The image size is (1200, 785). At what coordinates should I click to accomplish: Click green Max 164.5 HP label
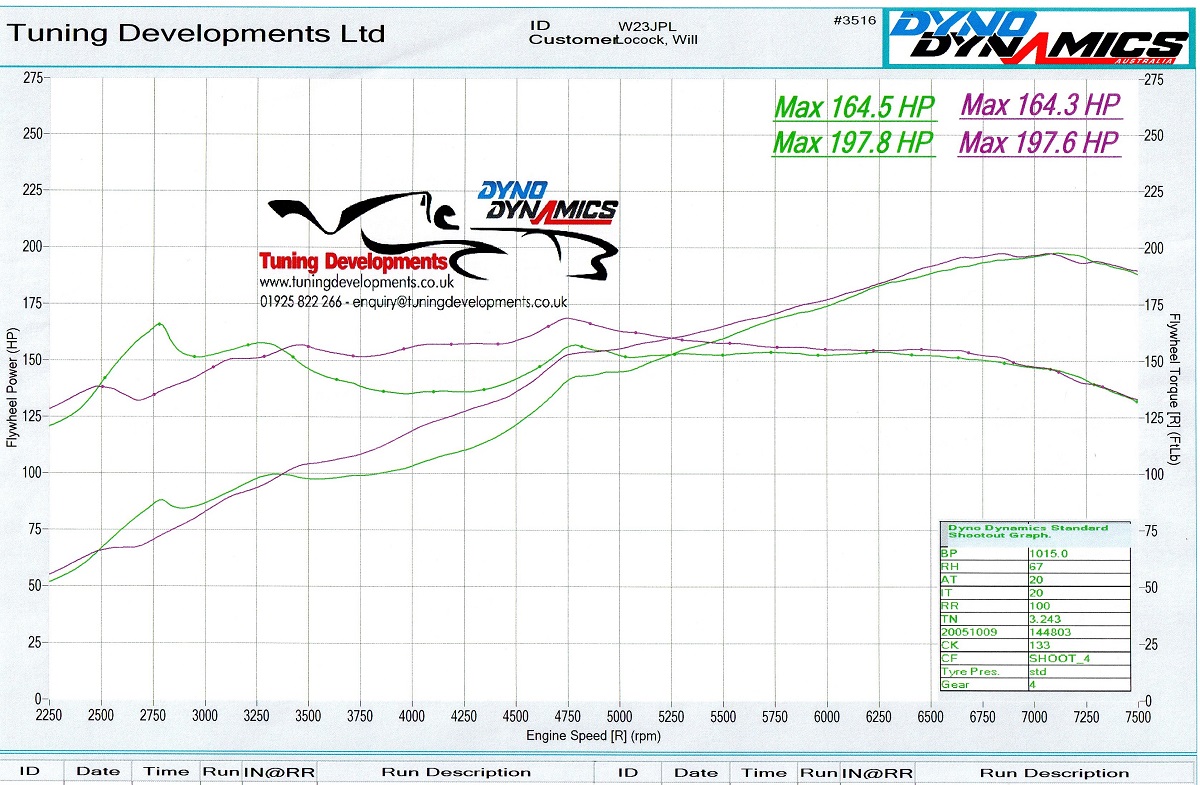[x=855, y=107]
